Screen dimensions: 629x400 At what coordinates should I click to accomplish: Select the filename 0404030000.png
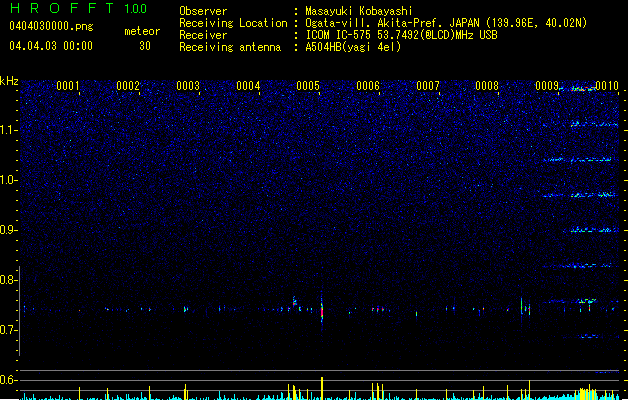51,26
